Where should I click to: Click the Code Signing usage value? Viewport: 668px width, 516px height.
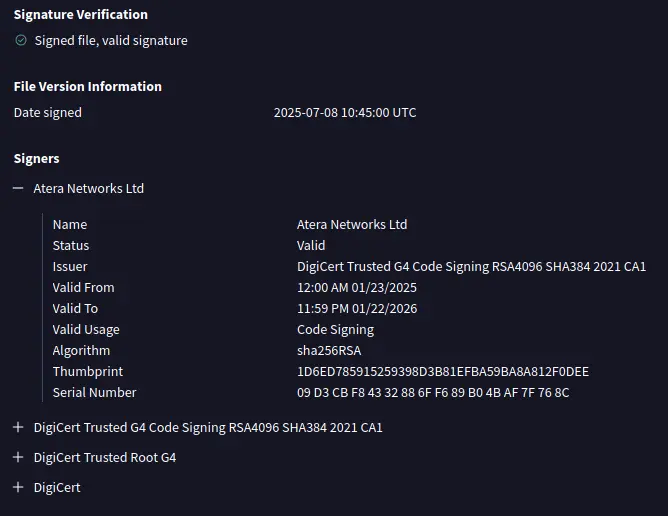pos(335,330)
